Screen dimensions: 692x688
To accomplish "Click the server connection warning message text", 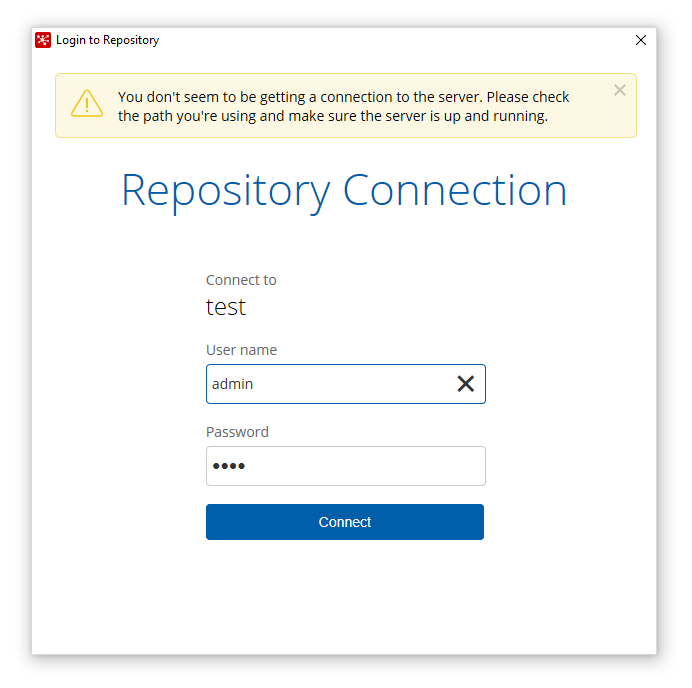I will click(343, 106).
